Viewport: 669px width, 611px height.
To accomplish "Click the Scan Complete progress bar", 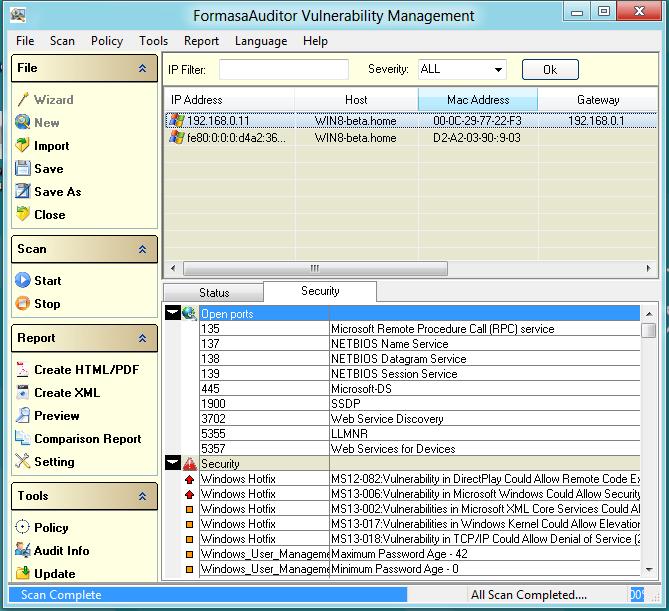I will (x=208, y=594).
